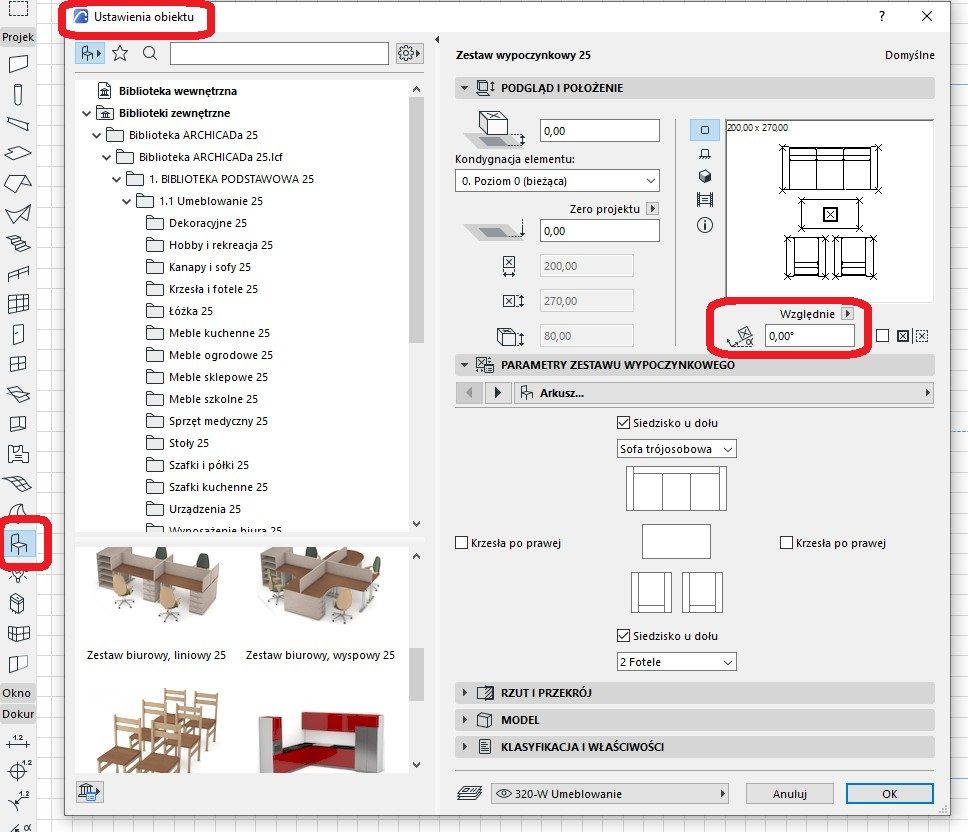This screenshot has height=832, width=968.
Task: Expand the MODEL section
Action: [466, 719]
